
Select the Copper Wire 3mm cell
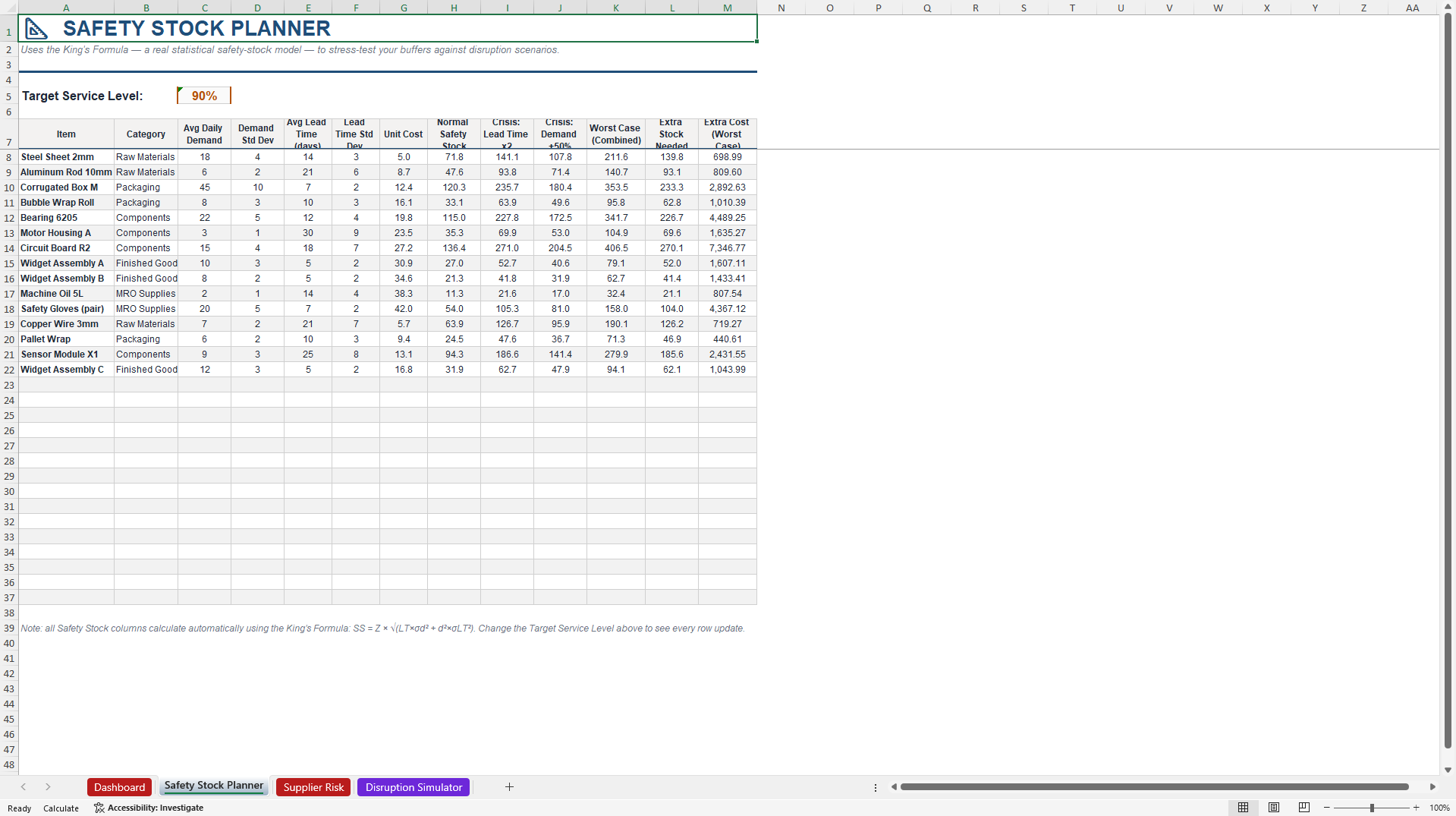click(66, 324)
